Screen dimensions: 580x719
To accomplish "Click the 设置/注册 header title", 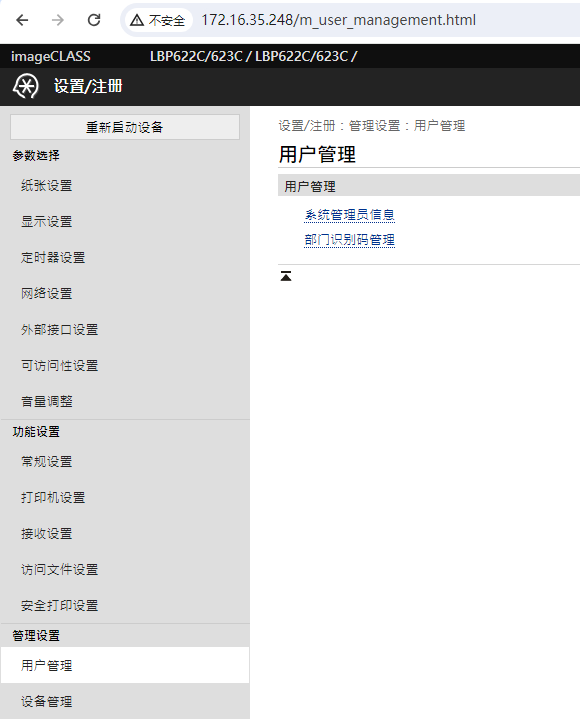I will pos(88,86).
